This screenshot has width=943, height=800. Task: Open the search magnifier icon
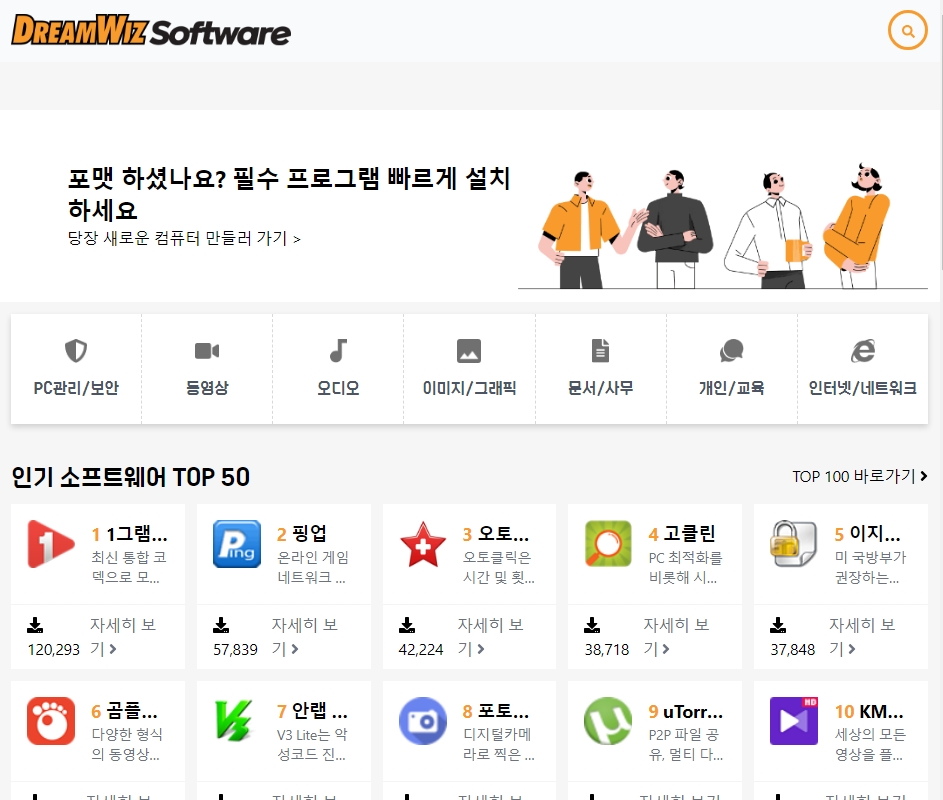click(x=907, y=30)
